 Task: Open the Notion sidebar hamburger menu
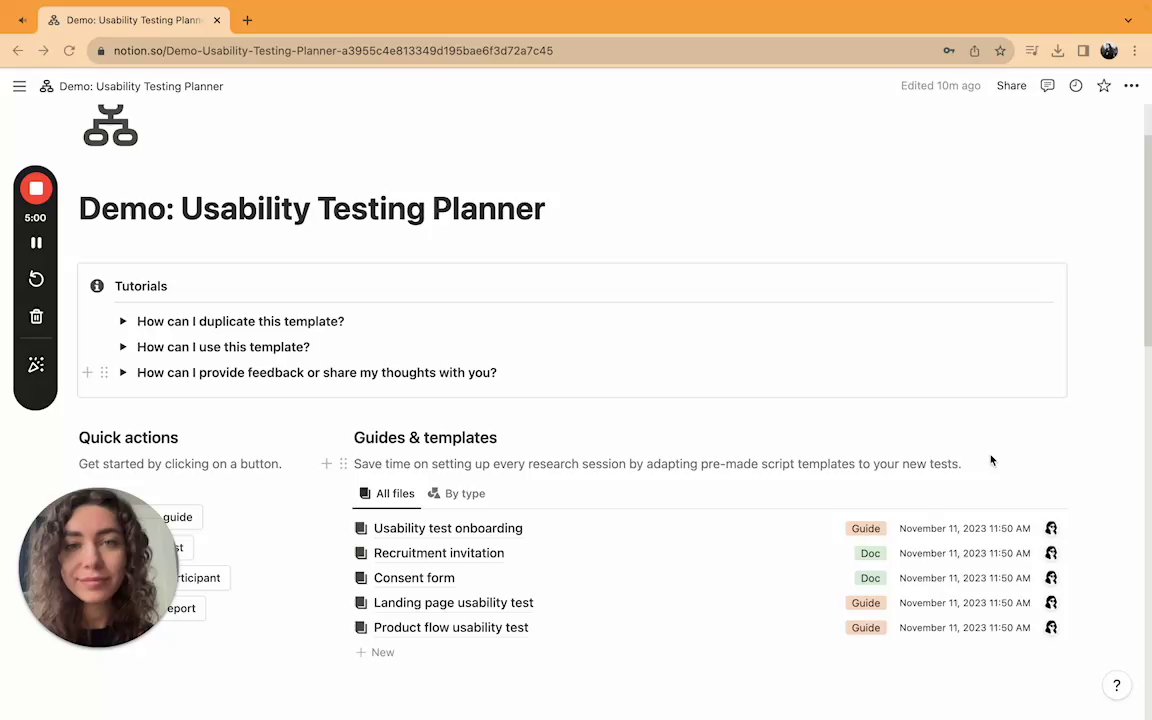click(x=19, y=86)
